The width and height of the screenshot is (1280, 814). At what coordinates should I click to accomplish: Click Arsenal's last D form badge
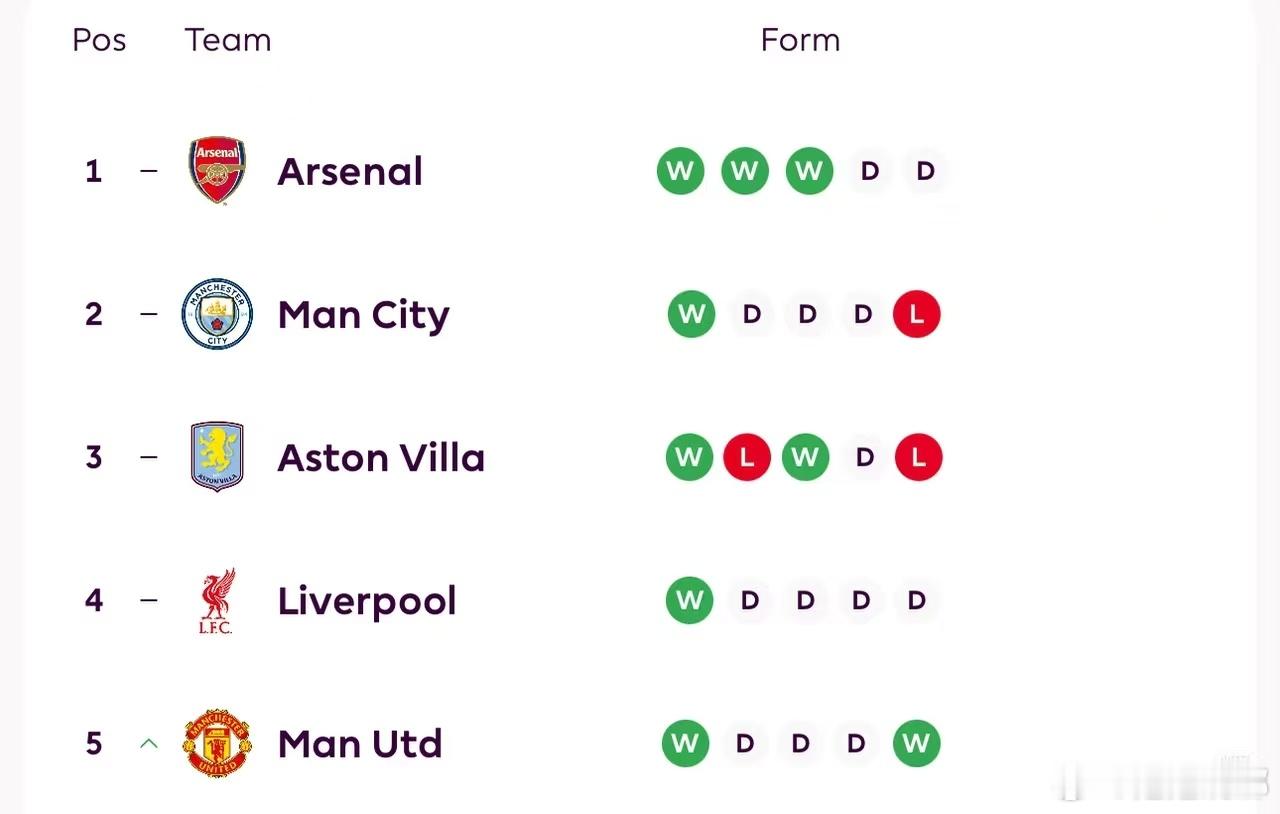[925, 171]
